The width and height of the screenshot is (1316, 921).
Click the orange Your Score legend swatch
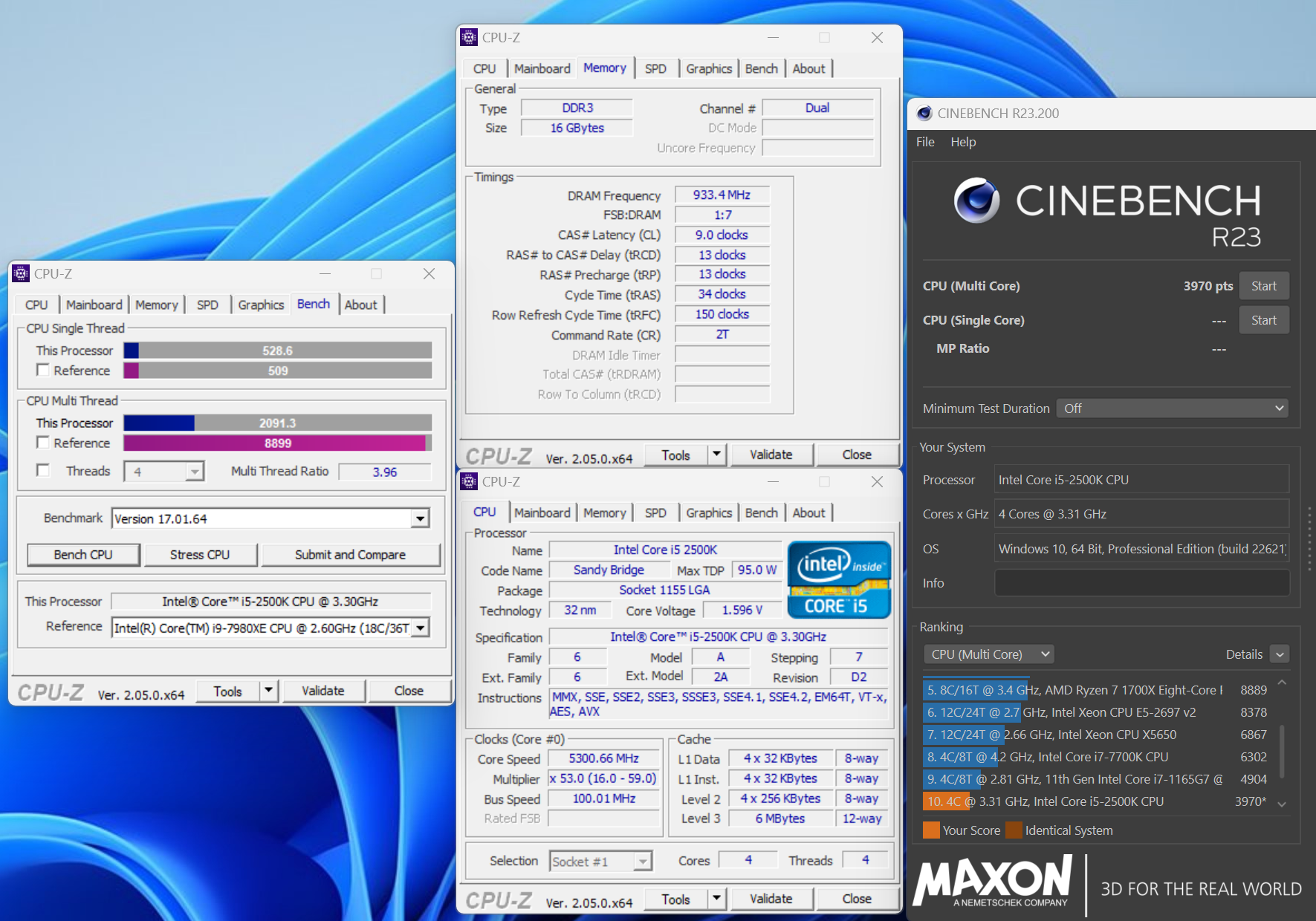tap(931, 830)
